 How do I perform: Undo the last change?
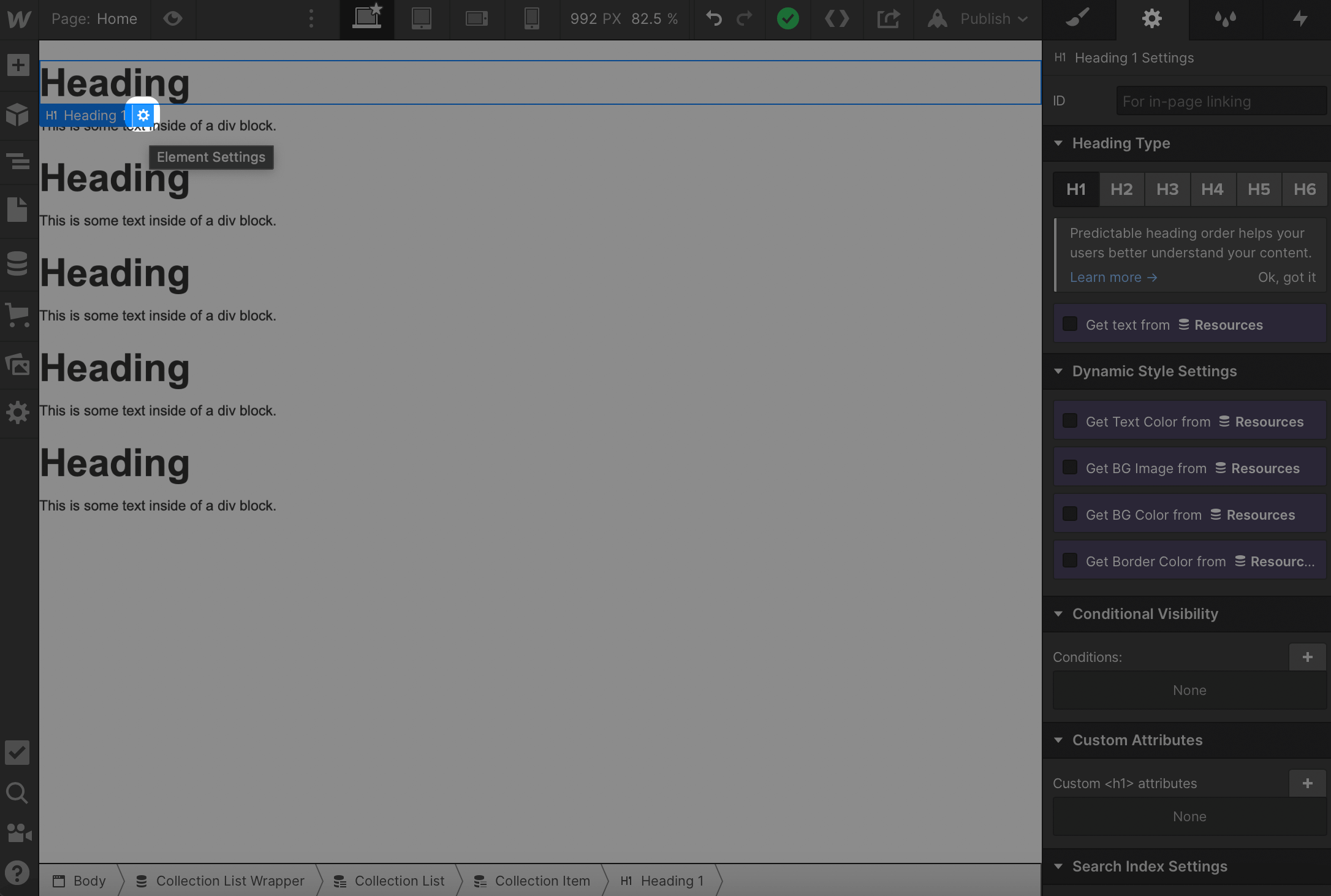(714, 19)
